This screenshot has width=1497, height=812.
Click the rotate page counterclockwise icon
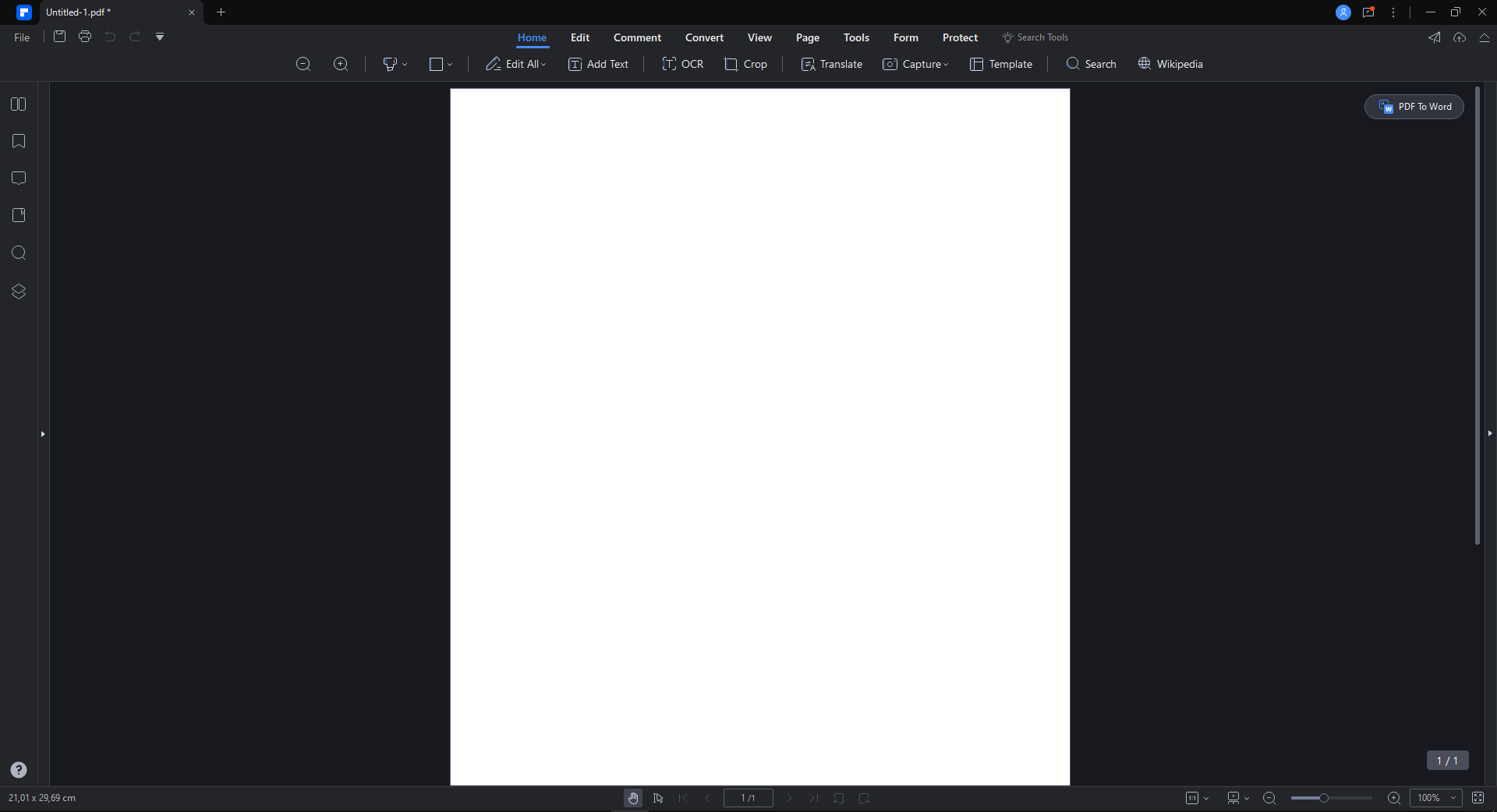[x=839, y=798]
